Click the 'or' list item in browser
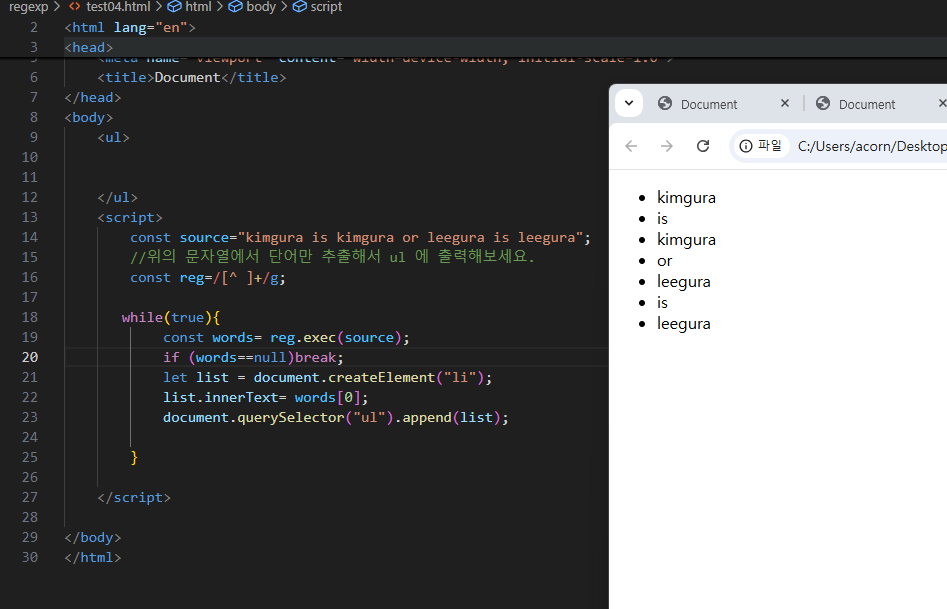This screenshot has width=947, height=609. click(664, 261)
